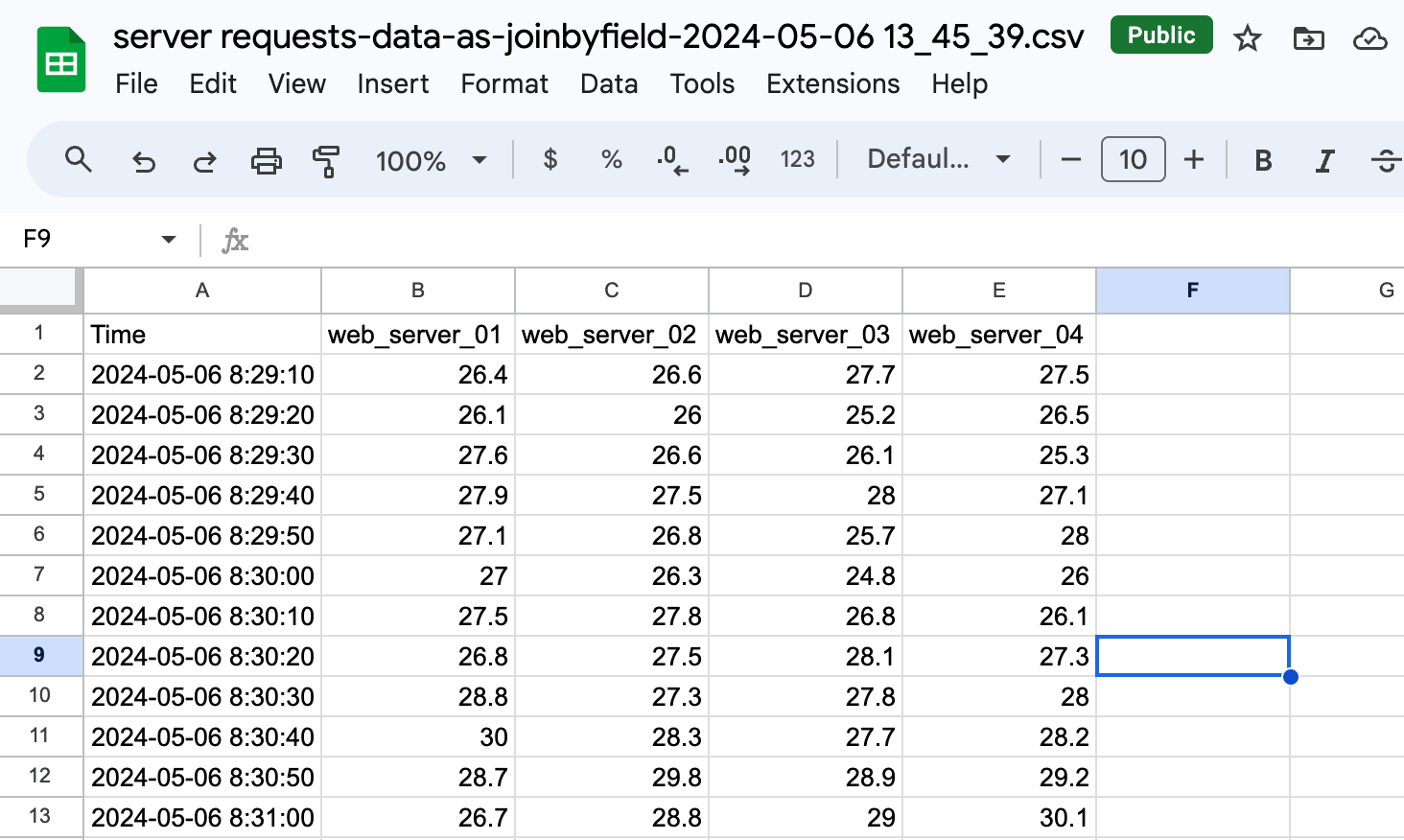Click the Redo icon
The image size is (1404, 840).
point(204,160)
